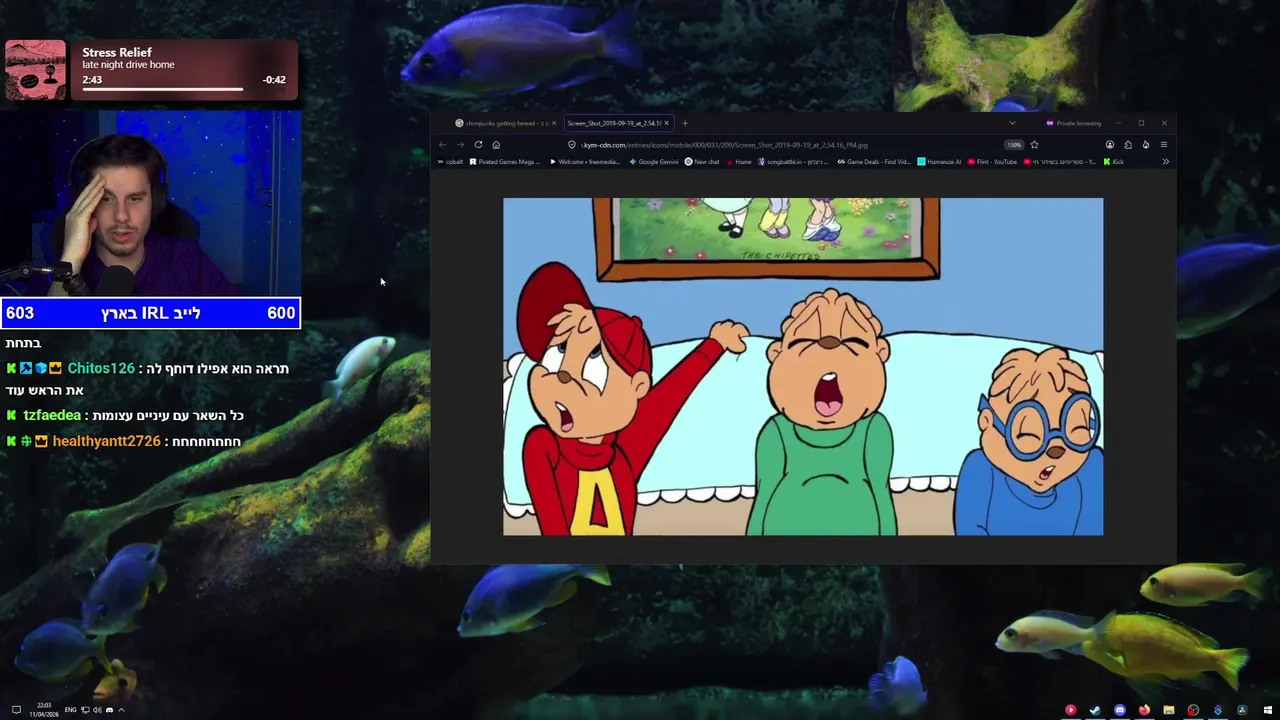Open the New chat bookmark
1280x720 pixels.
702,162
